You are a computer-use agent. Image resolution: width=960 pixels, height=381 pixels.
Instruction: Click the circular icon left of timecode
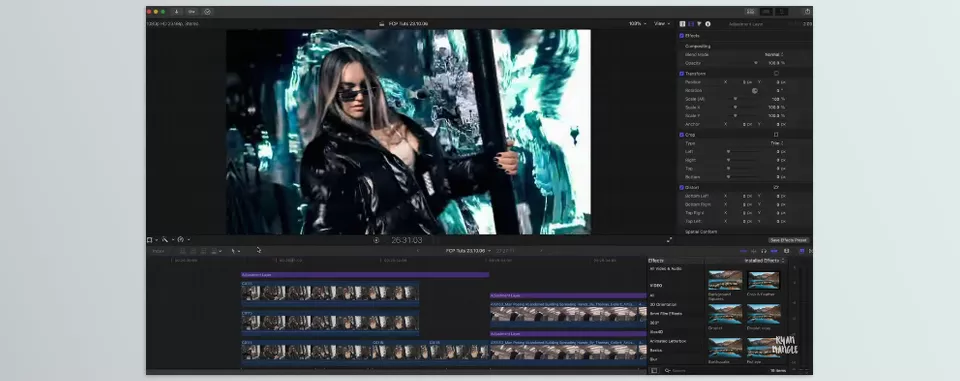pyautogui.click(x=376, y=241)
